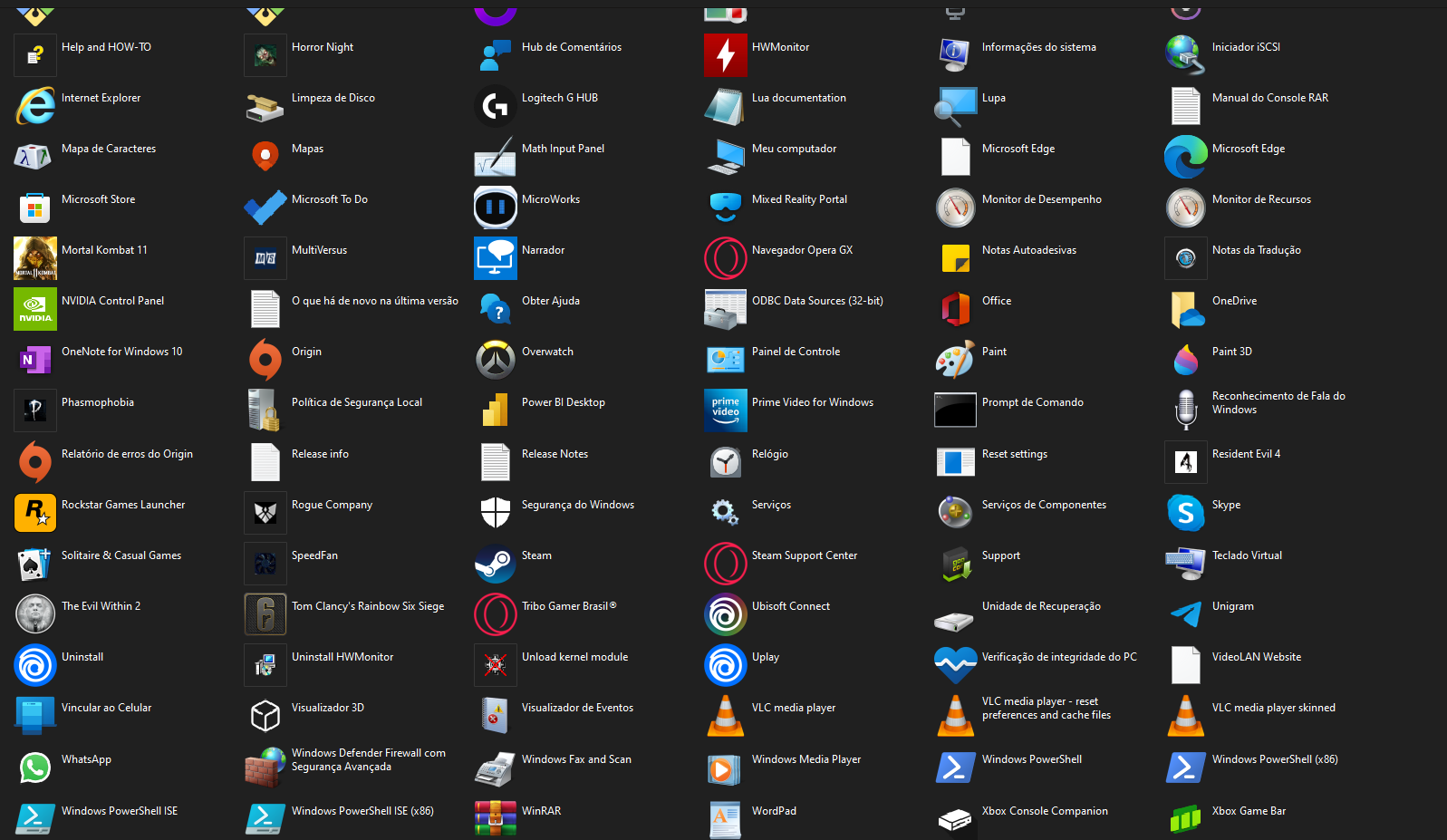Open the Origin orange icon
This screenshot has height=840, width=1447.
point(265,360)
